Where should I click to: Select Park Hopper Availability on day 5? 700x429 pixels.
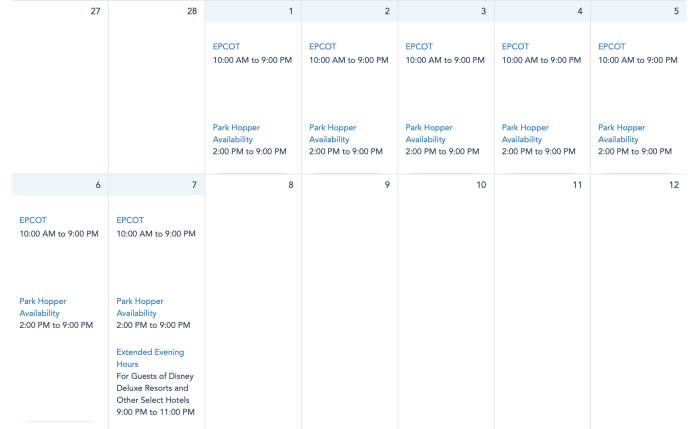pos(622,133)
